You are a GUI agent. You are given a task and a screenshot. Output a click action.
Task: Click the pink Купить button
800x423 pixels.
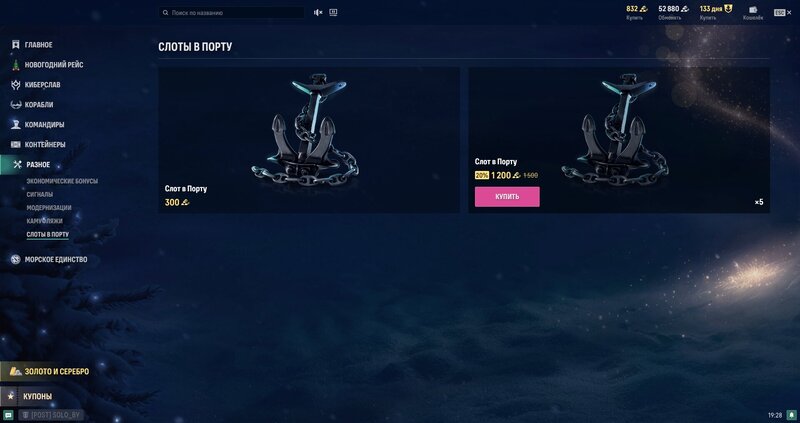point(507,196)
